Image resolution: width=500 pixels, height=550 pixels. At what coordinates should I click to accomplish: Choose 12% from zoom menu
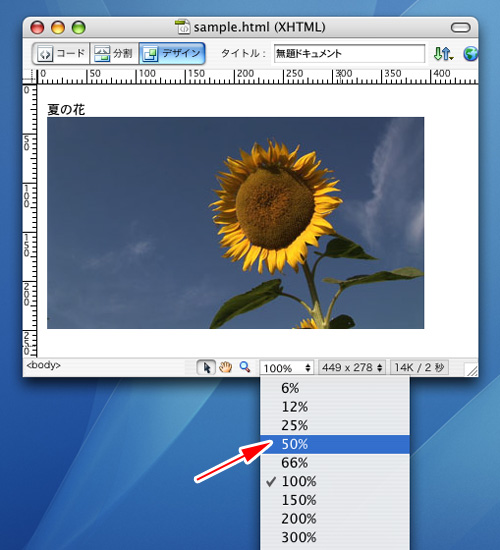pyautogui.click(x=335, y=407)
